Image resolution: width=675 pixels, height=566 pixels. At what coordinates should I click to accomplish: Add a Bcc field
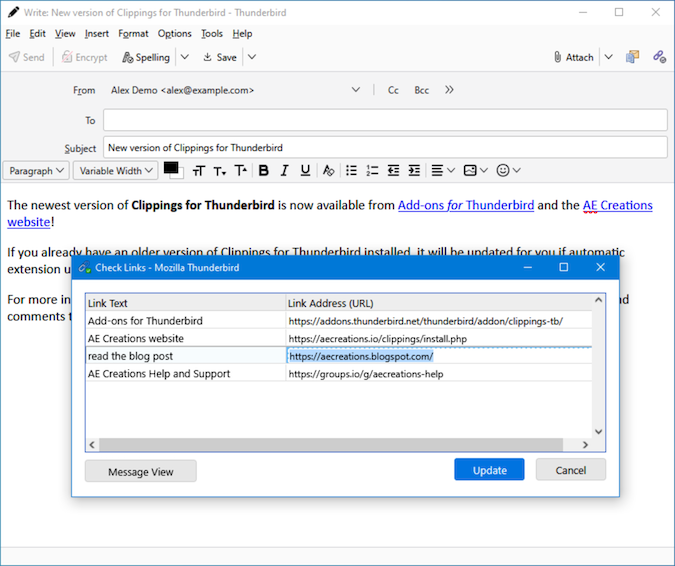tap(421, 90)
